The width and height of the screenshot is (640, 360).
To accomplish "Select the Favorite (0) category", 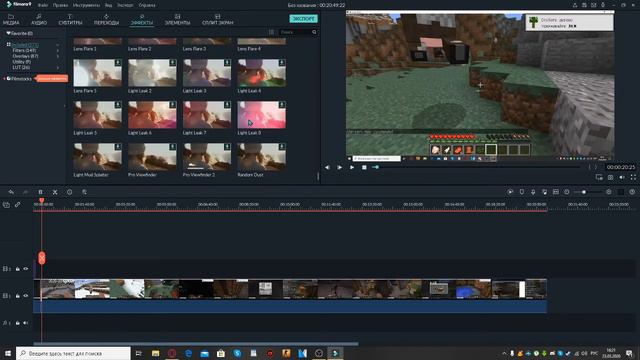I will (19, 33).
